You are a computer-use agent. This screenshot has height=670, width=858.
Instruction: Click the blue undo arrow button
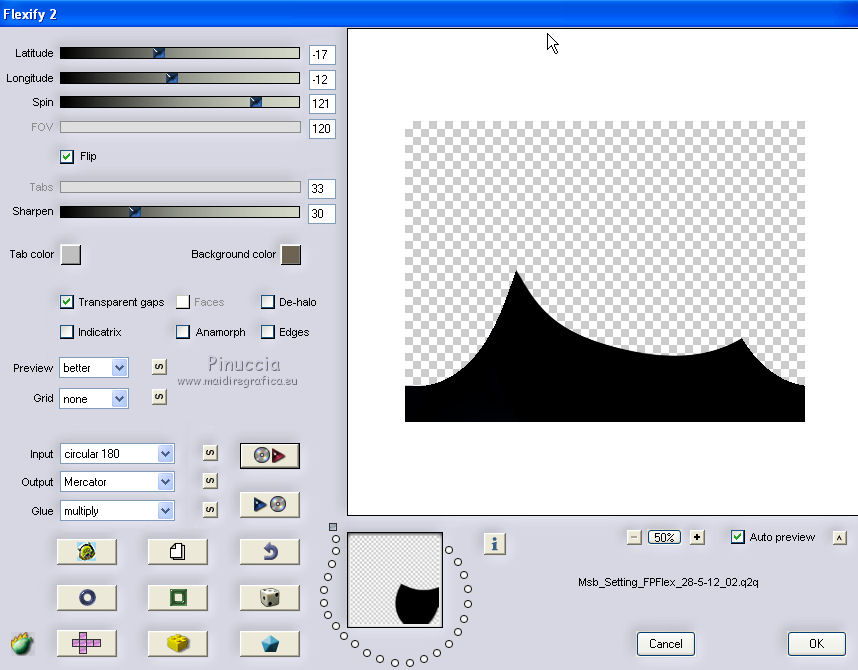(x=270, y=551)
